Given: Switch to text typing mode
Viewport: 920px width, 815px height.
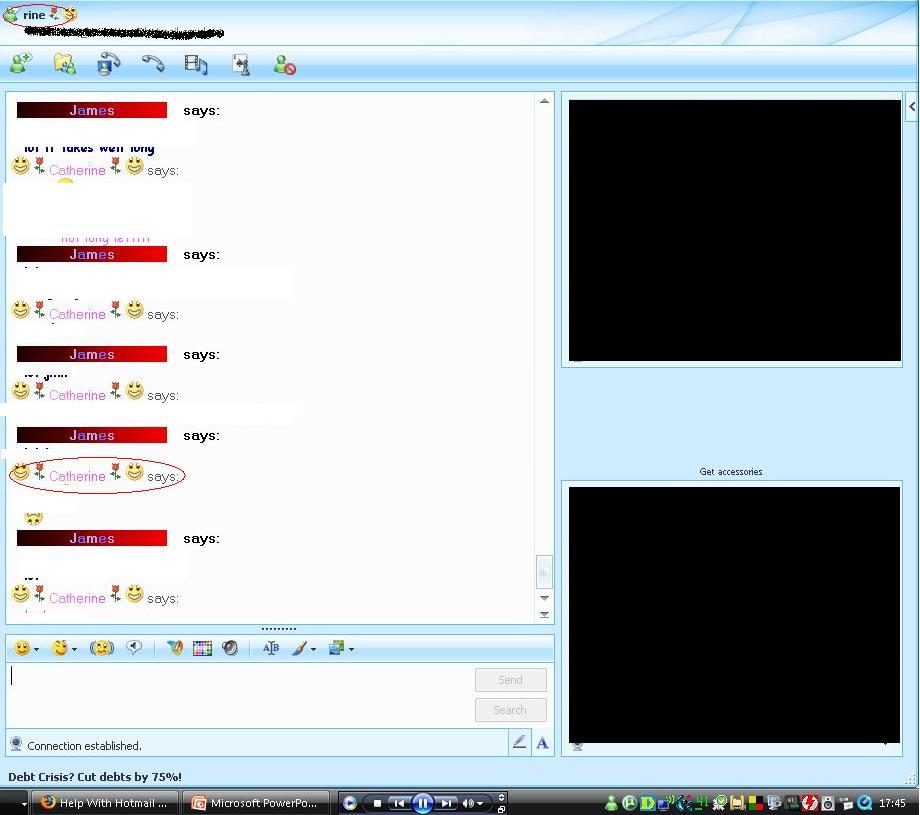Looking at the screenshot, I should pos(542,742).
